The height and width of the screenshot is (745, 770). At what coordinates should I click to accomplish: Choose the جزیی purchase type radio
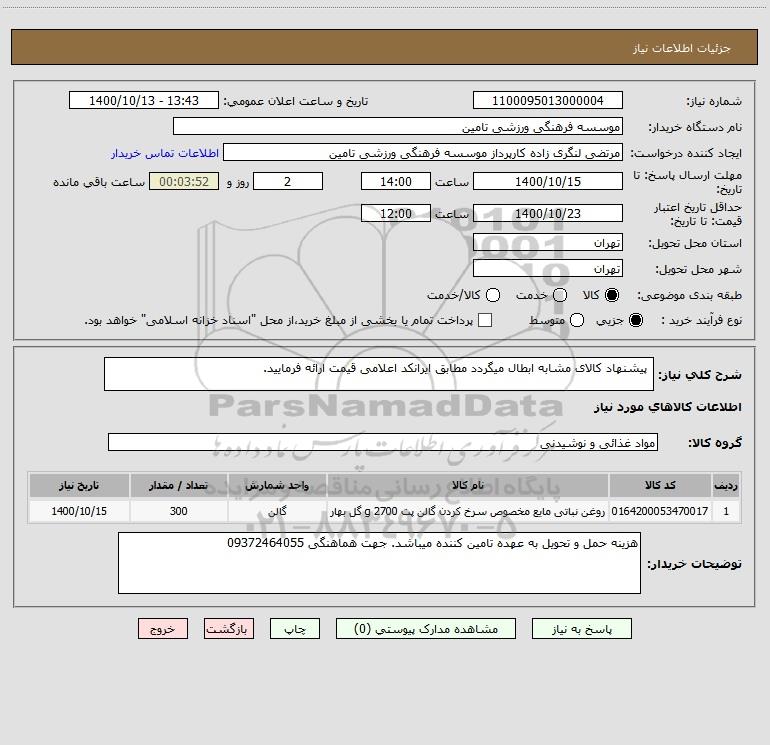tap(636, 320)
